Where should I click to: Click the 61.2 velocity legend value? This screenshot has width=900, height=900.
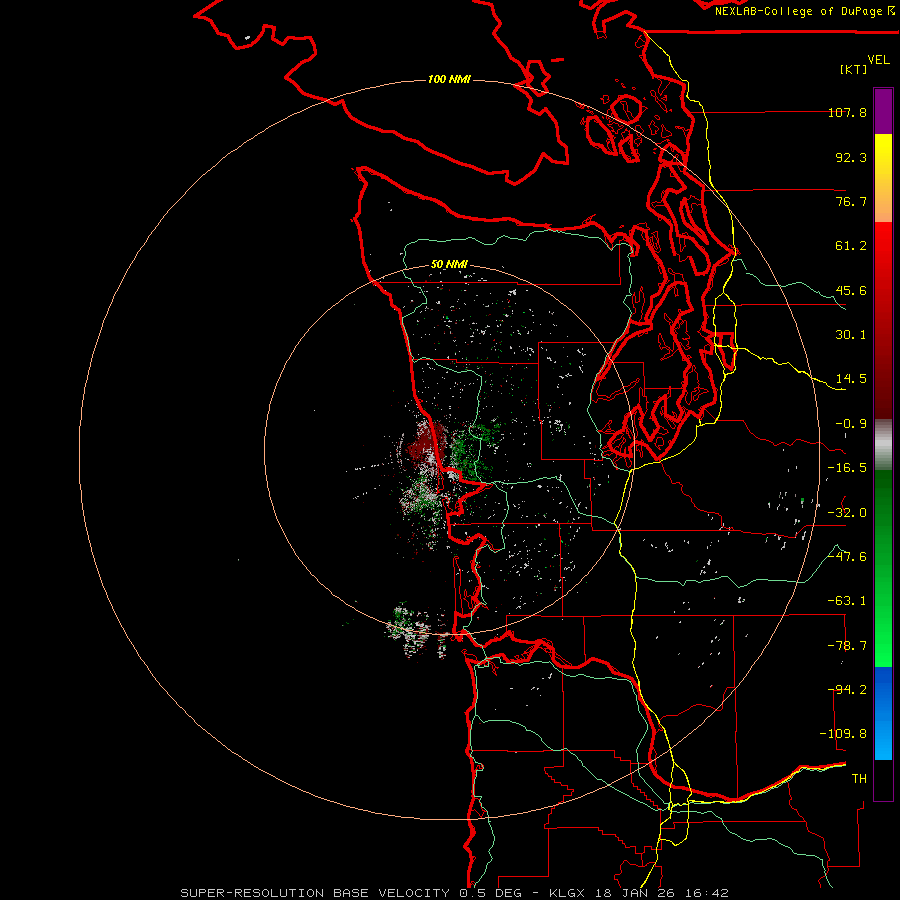click(851, 246)
